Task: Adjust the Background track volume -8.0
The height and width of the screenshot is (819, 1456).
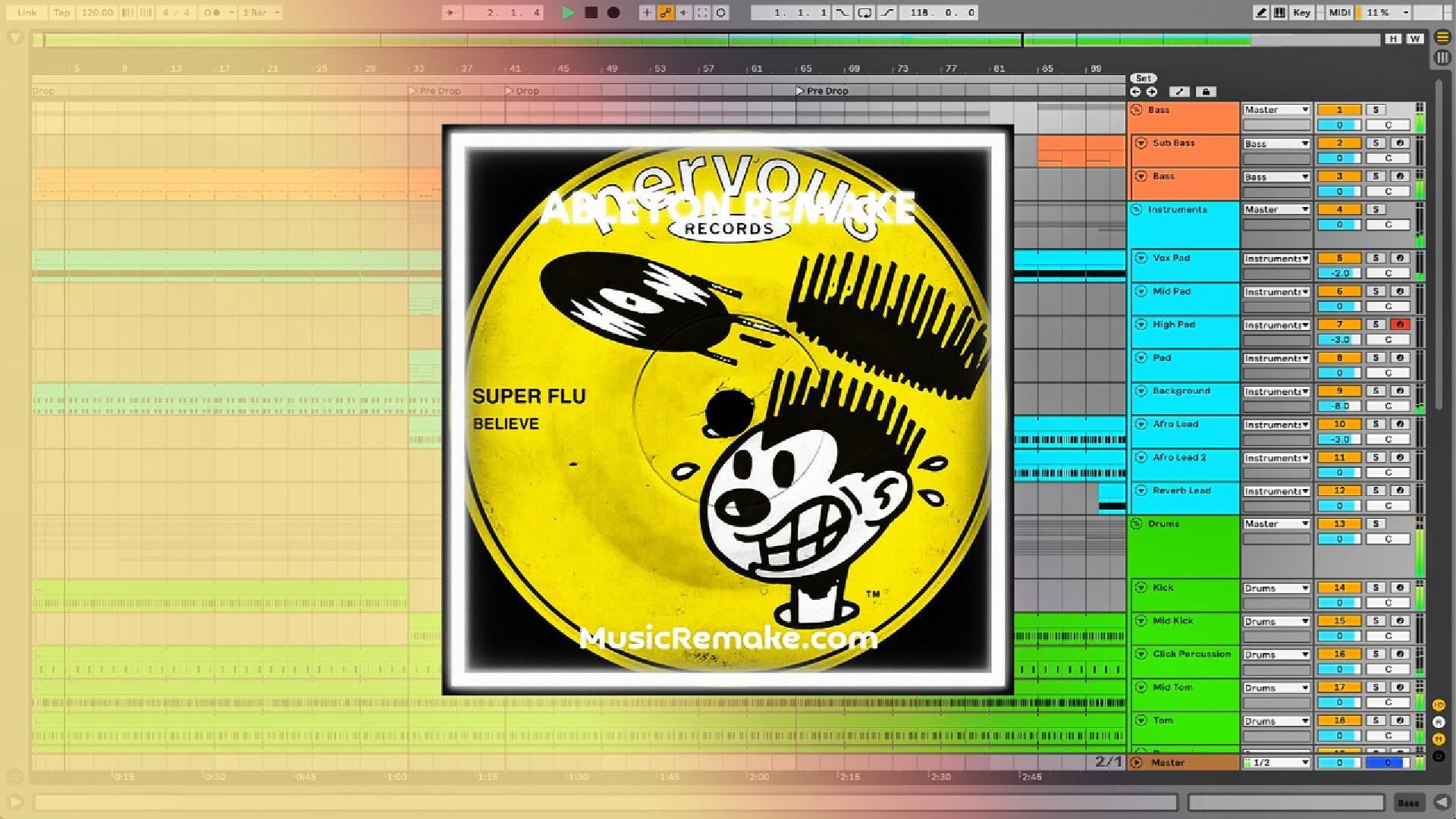Action: coord(1339,406)
